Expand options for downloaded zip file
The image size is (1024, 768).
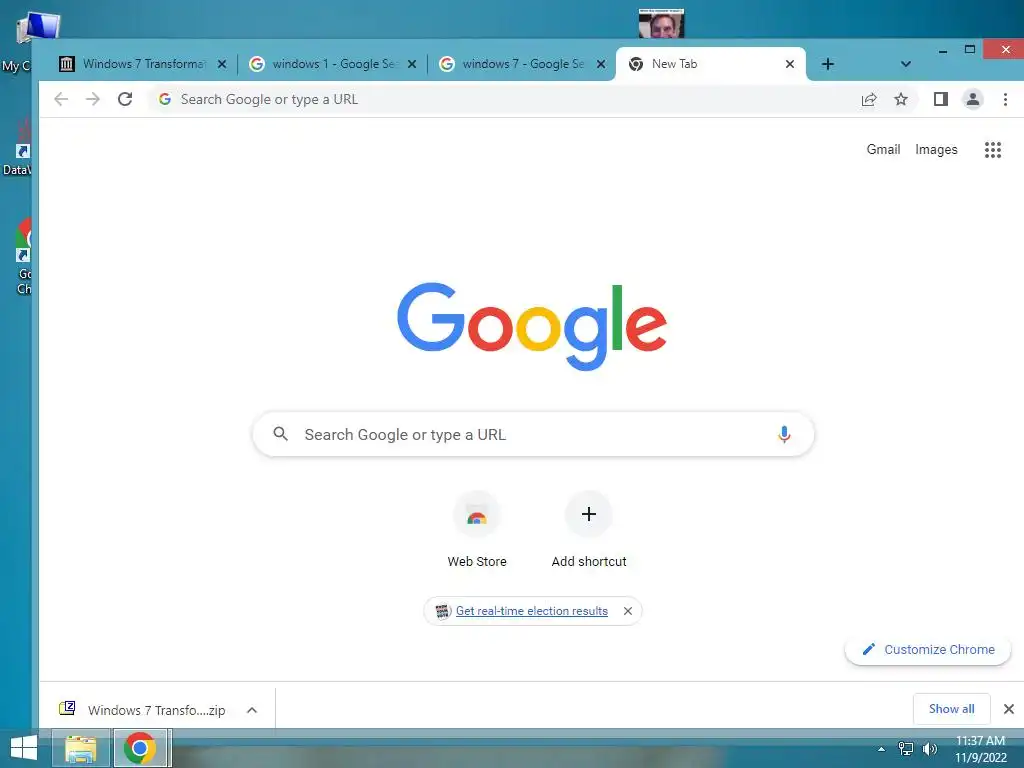point(252,710)
